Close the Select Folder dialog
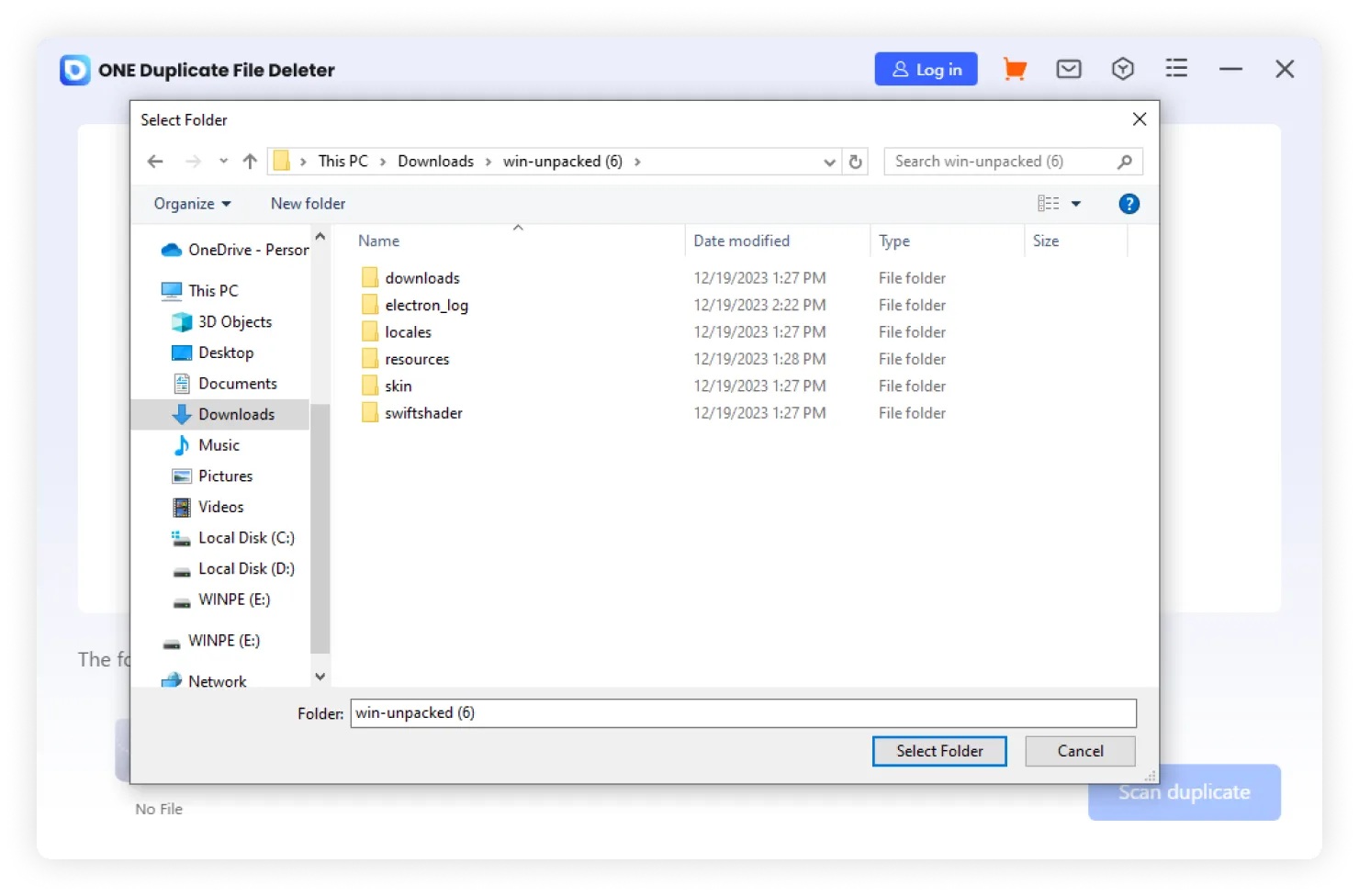 [1140, 119]
